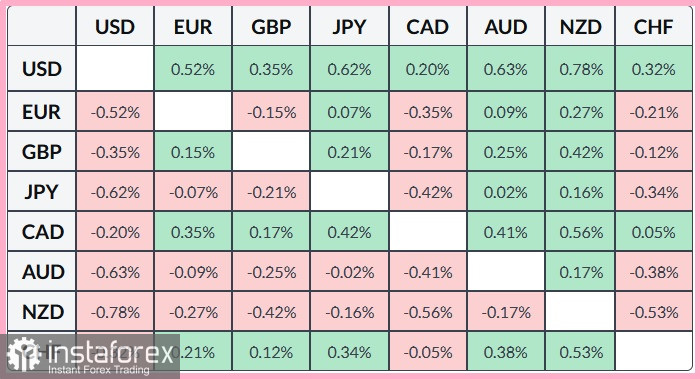Screen dimensions: 700x379
Task: Click the NZD row header
Action: [42, 312]
